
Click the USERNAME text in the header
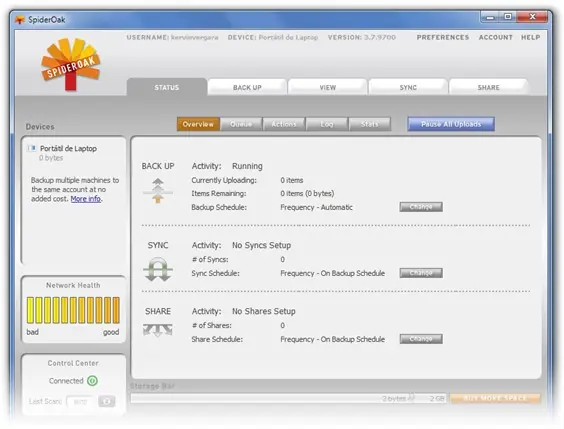[172, 37]
